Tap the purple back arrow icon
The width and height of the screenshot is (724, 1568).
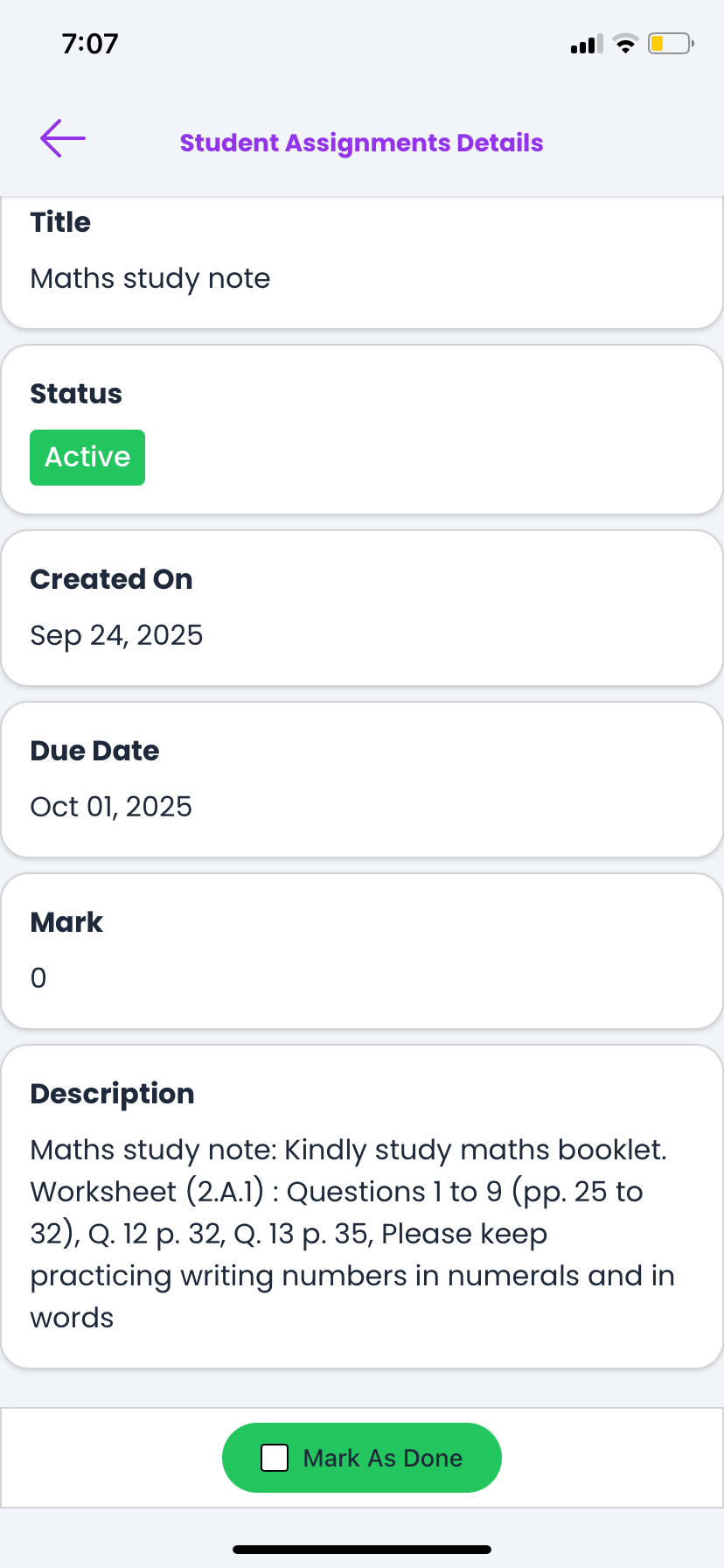(x=63, y=138)
